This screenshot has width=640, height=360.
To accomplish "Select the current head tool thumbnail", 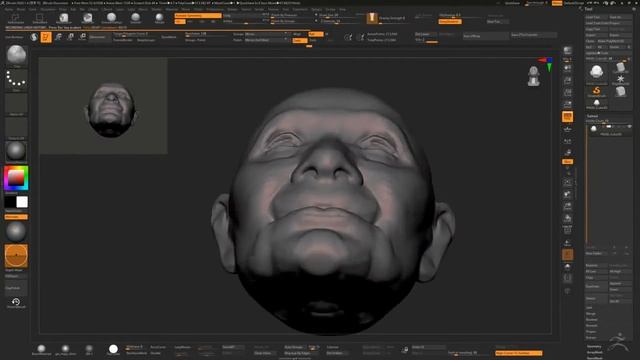I will point(596,72).
